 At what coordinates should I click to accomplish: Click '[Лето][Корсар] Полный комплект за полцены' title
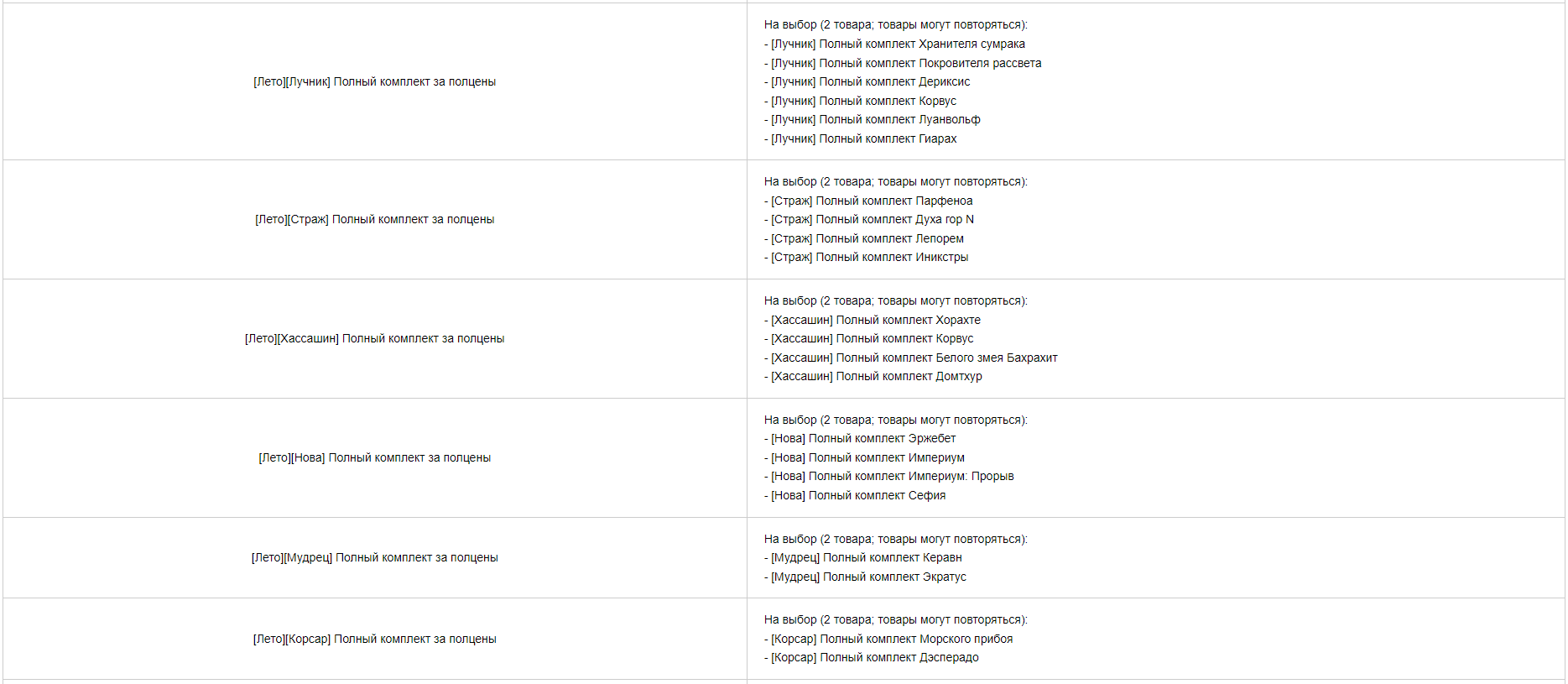point(374,639)
